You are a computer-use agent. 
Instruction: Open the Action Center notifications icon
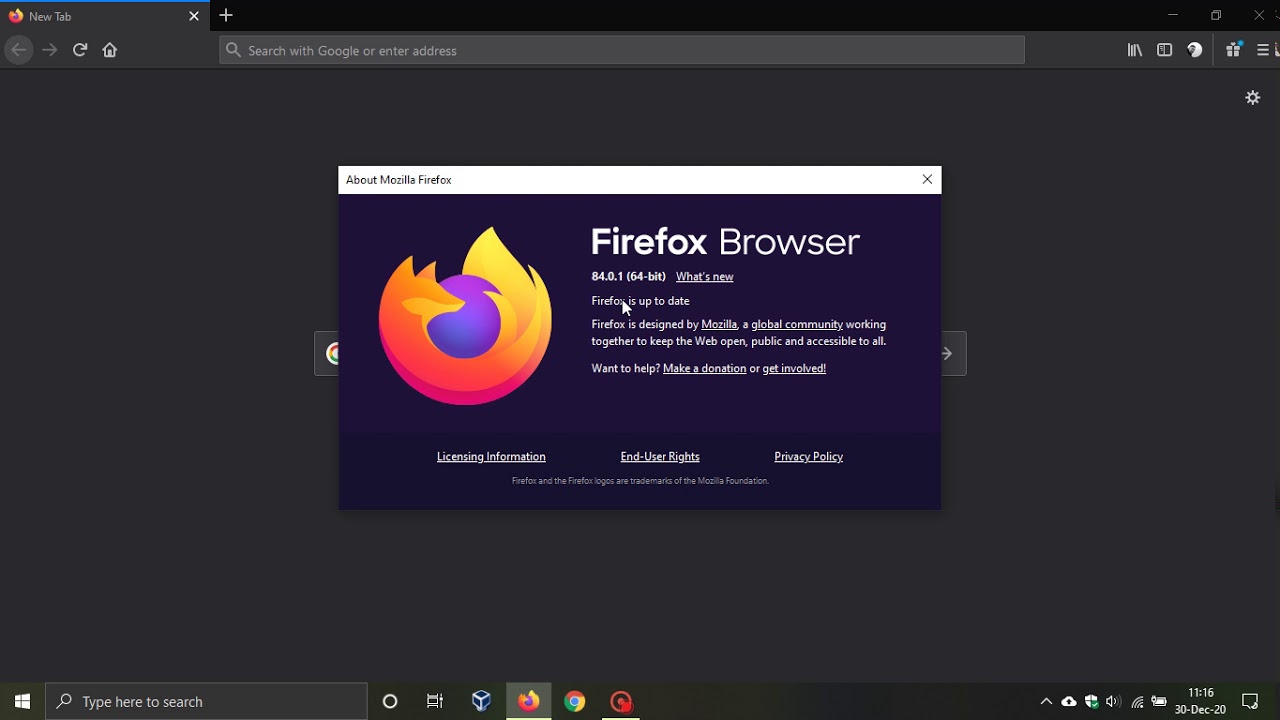[x=1250, y=701]
